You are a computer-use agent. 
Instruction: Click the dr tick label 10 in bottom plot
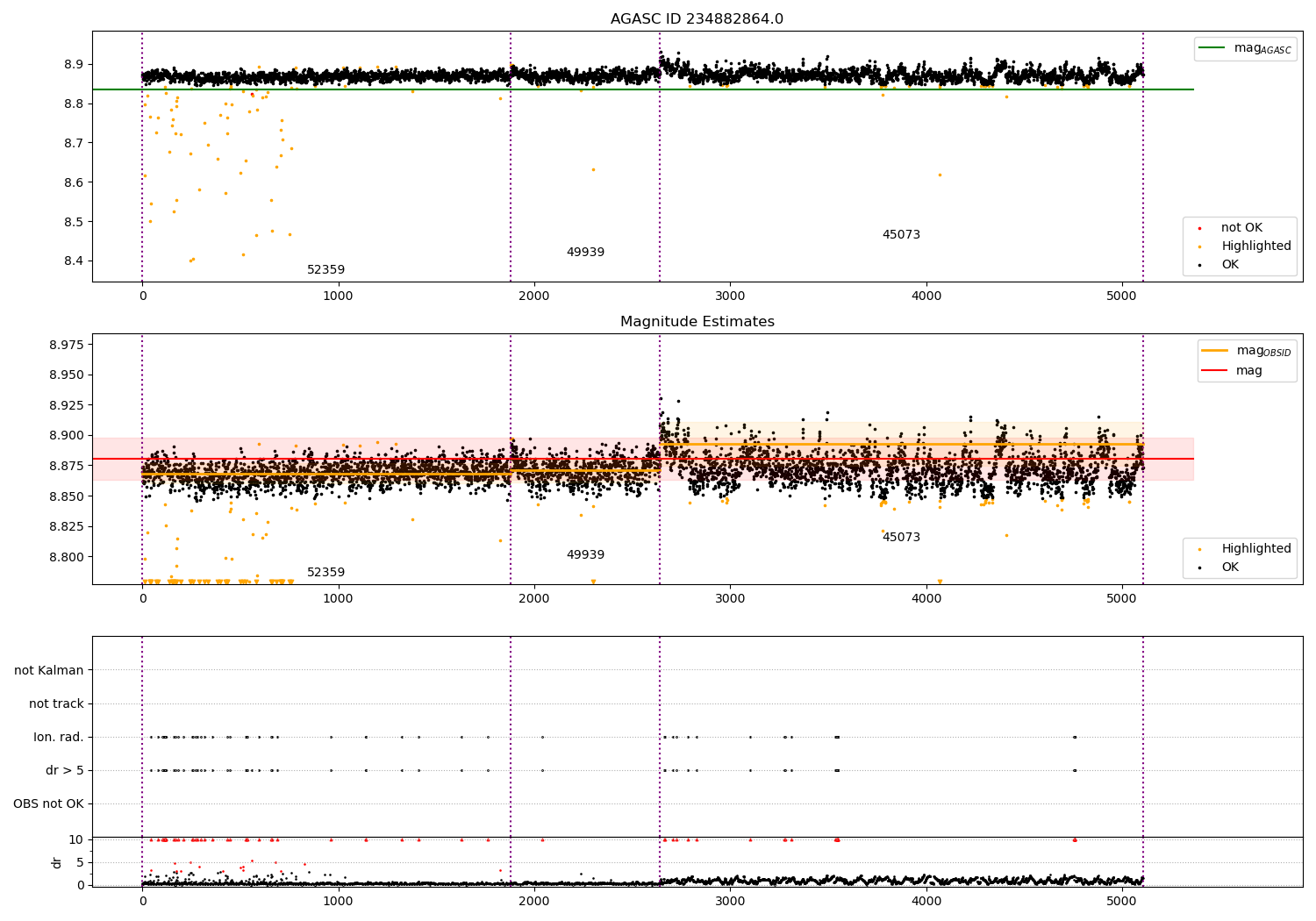tap(76, 839)
